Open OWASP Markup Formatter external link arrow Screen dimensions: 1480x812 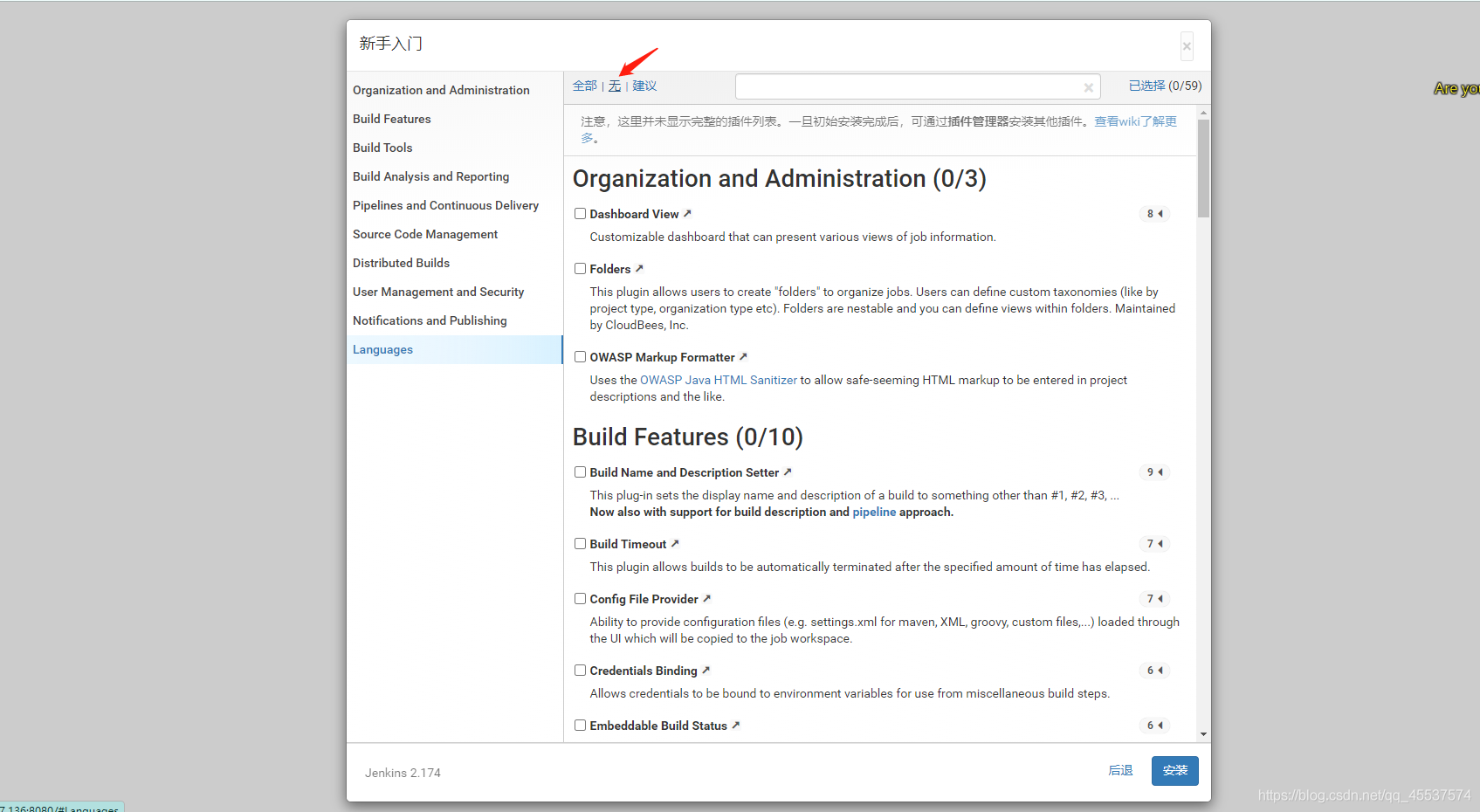click(743, 356)
